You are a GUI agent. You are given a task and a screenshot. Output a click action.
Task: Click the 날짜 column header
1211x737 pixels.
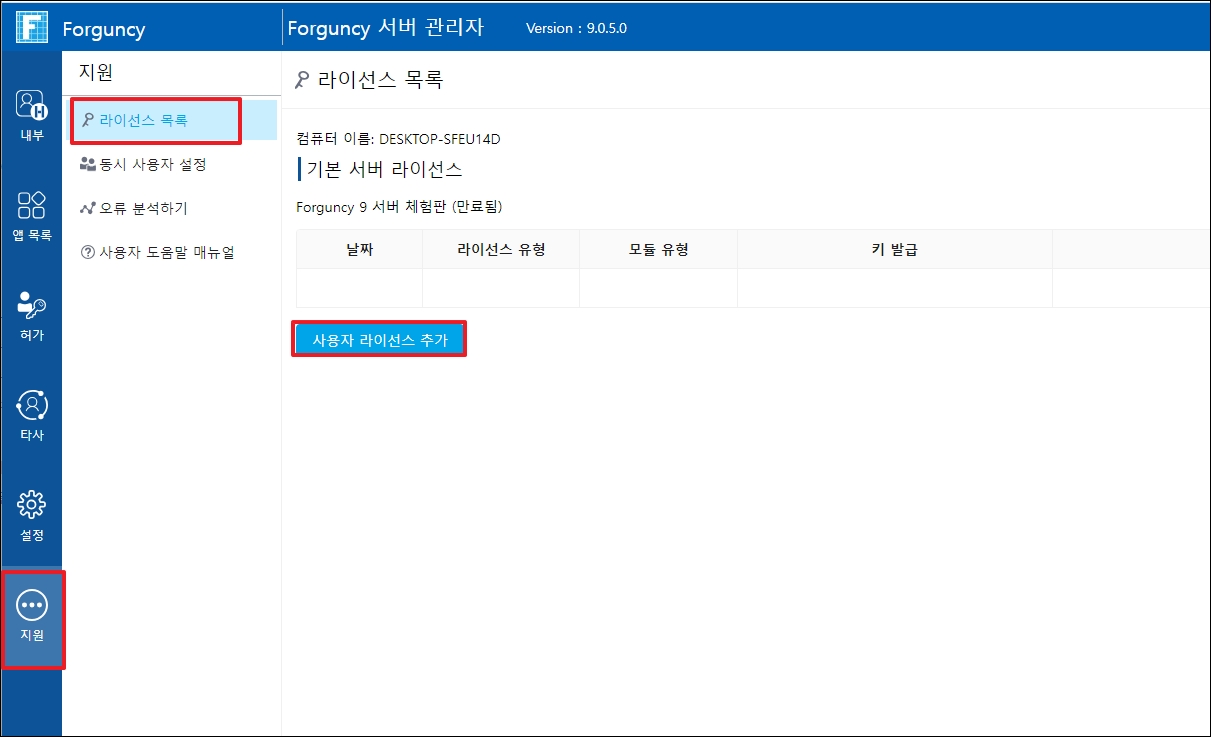359,249
